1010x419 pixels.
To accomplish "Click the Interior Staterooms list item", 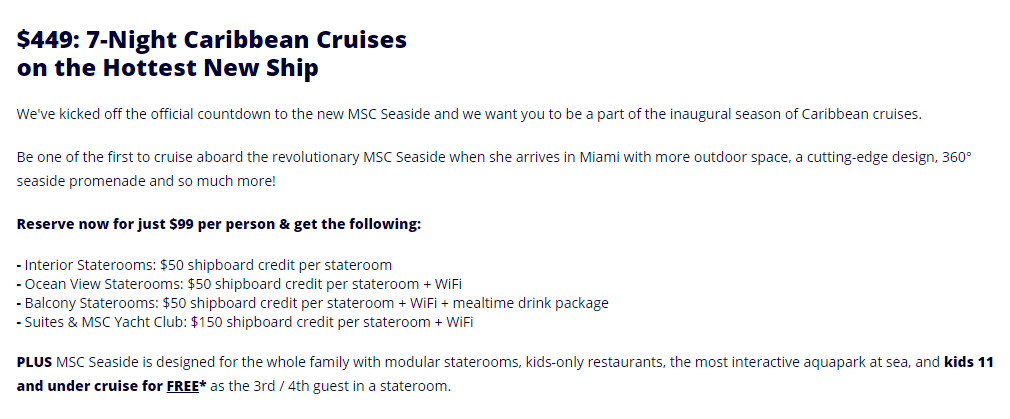I will pos(204,265).
